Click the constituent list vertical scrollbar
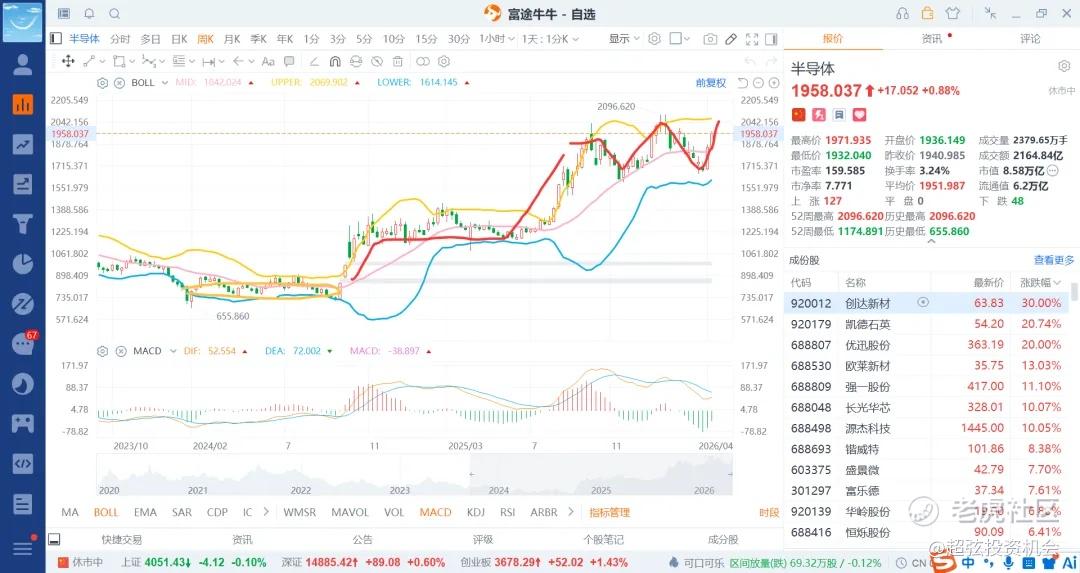 pos(1074,292)
